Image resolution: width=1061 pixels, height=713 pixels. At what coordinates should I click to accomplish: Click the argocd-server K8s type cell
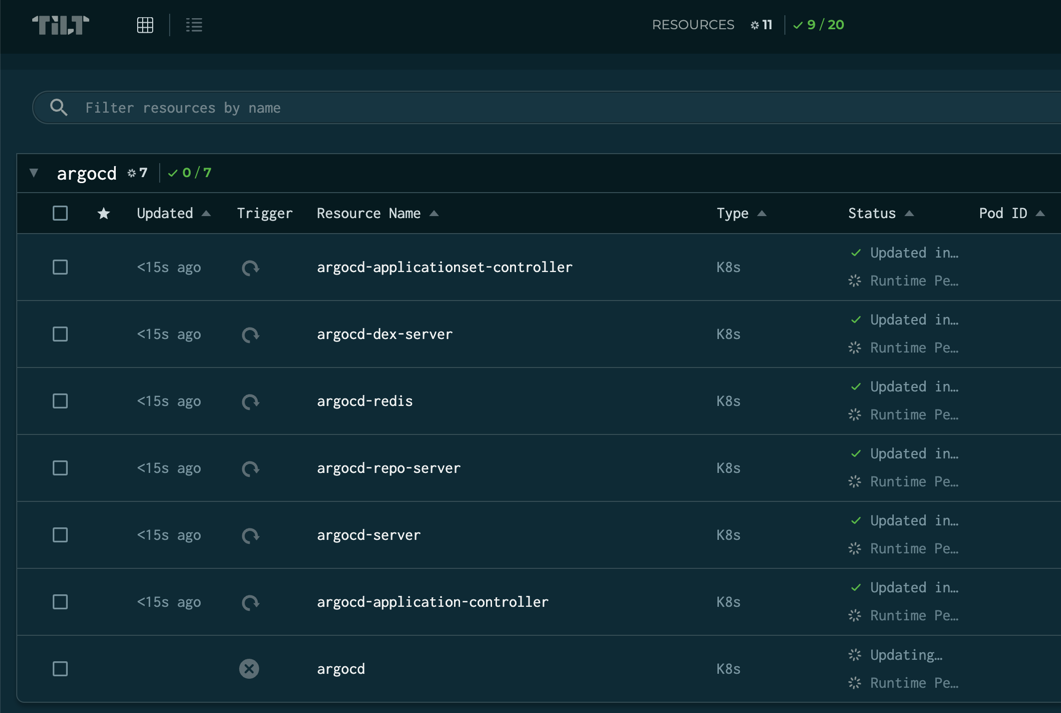click(729, 535)
